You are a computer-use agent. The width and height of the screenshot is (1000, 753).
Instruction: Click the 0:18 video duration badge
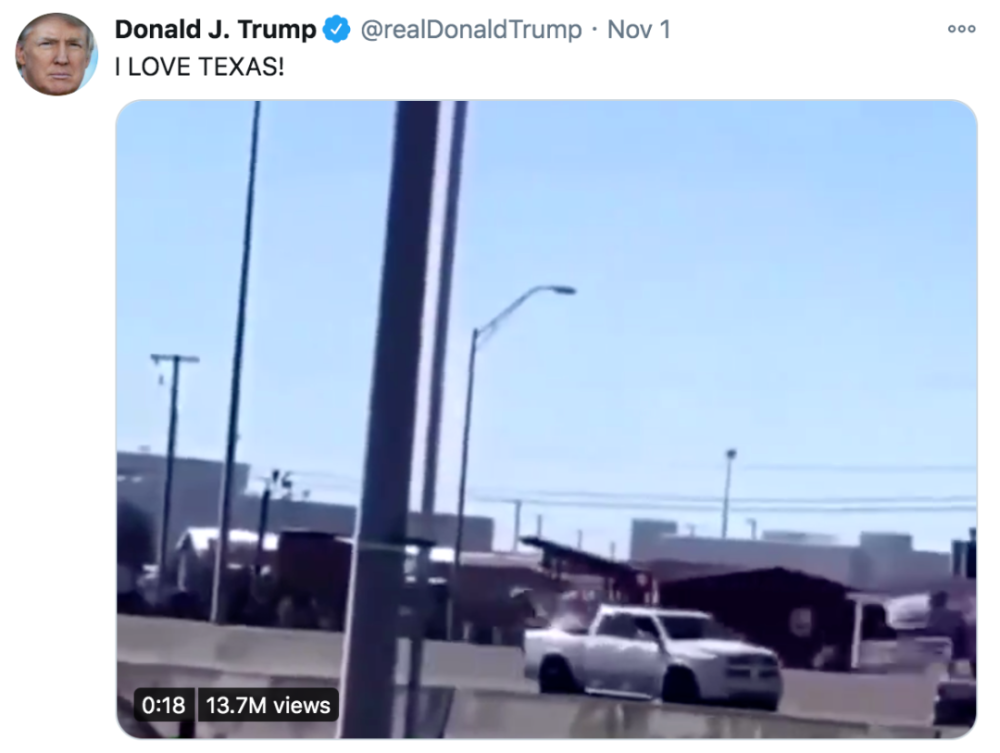[x=163, y=705]
